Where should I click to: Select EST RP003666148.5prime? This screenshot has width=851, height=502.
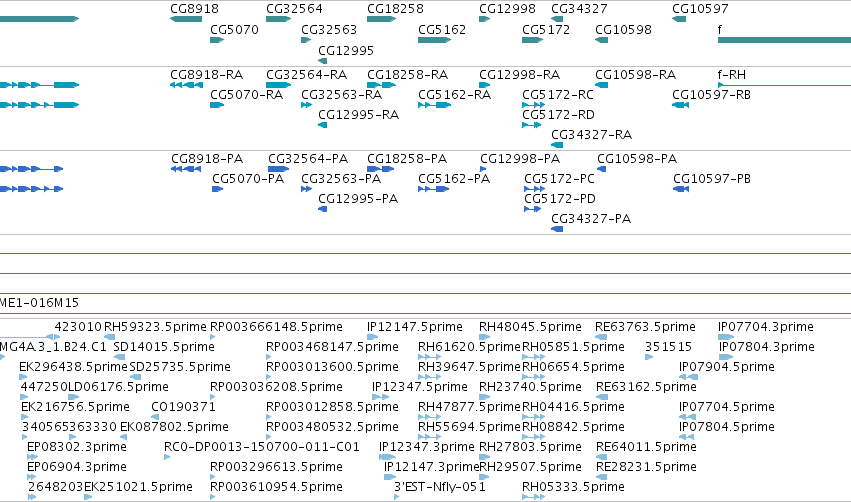click(276, 327)
